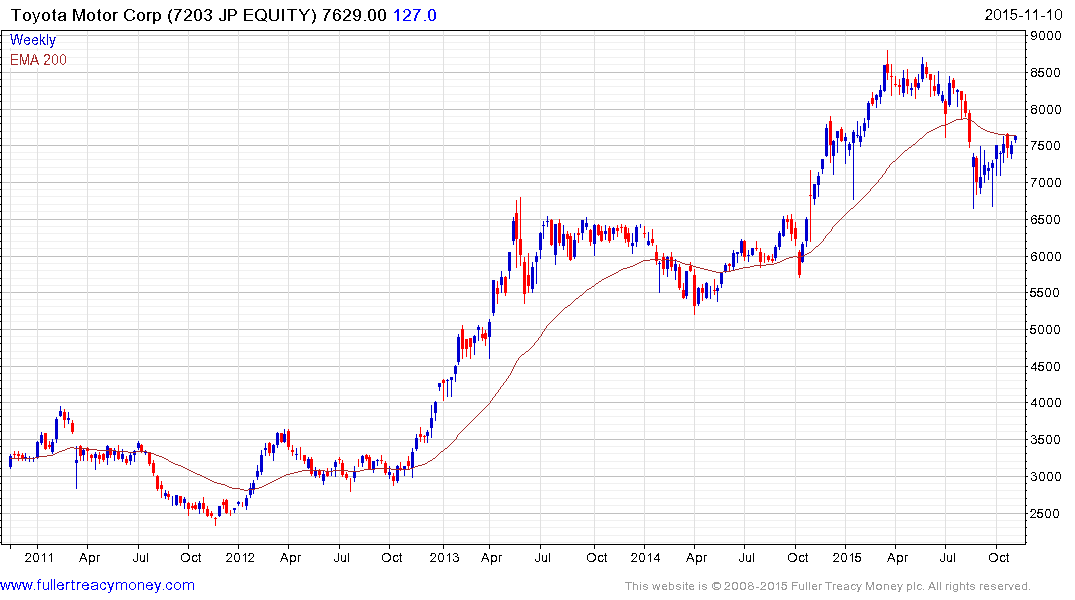The image size is (1075, 600).
Task: Select the 2013 year axis label
Action: [x=444, y=557]
